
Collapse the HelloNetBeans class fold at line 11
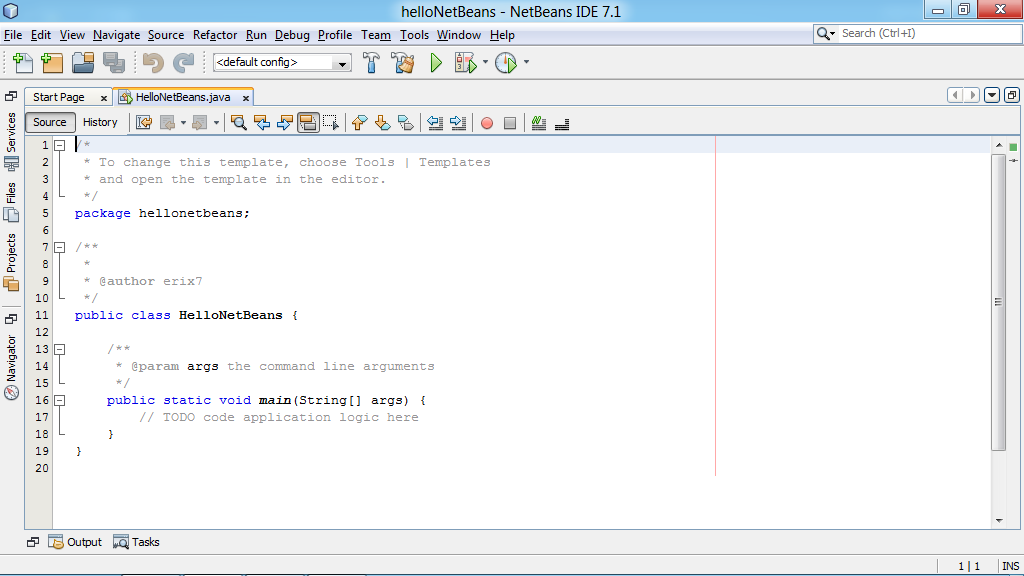[x=60, y=315]
